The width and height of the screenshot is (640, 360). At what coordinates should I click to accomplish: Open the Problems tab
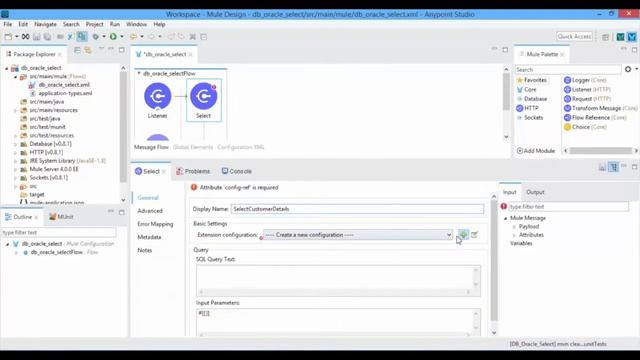tap(193, 171)
